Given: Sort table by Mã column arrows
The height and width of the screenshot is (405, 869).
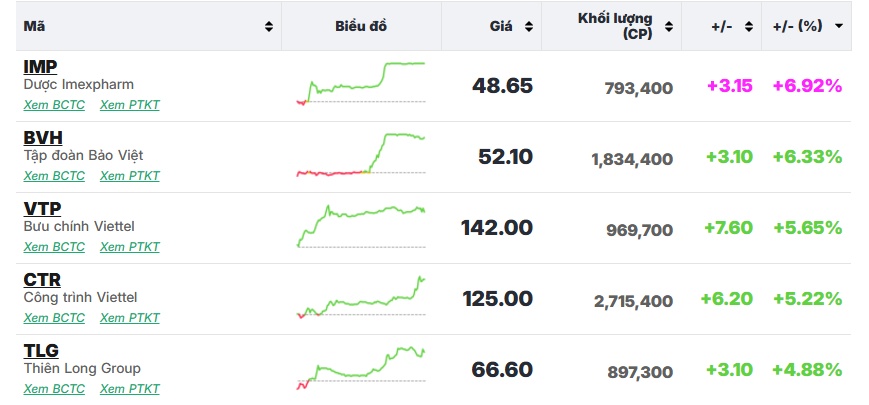Looking at the screenshot, I should 269,27.
